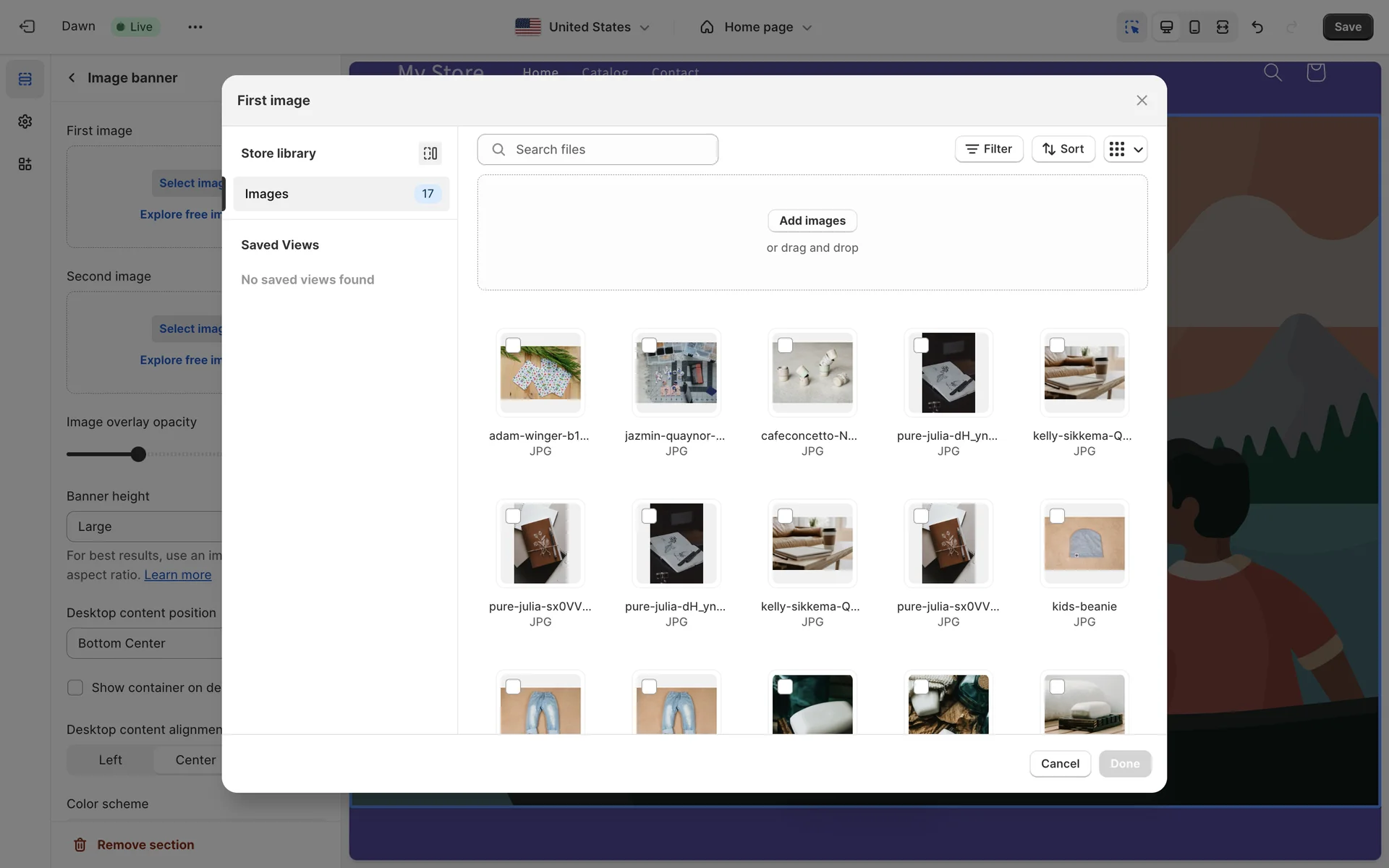This screenshot has height=868, width=1389.
Task: Tick the cafeconcetto image checkbox
Action: 785,346
